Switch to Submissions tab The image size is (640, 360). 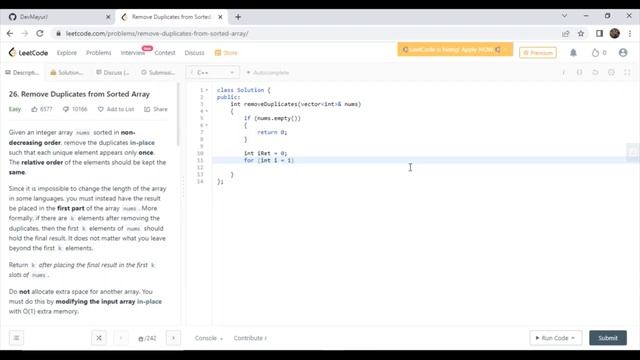(158, 72)
